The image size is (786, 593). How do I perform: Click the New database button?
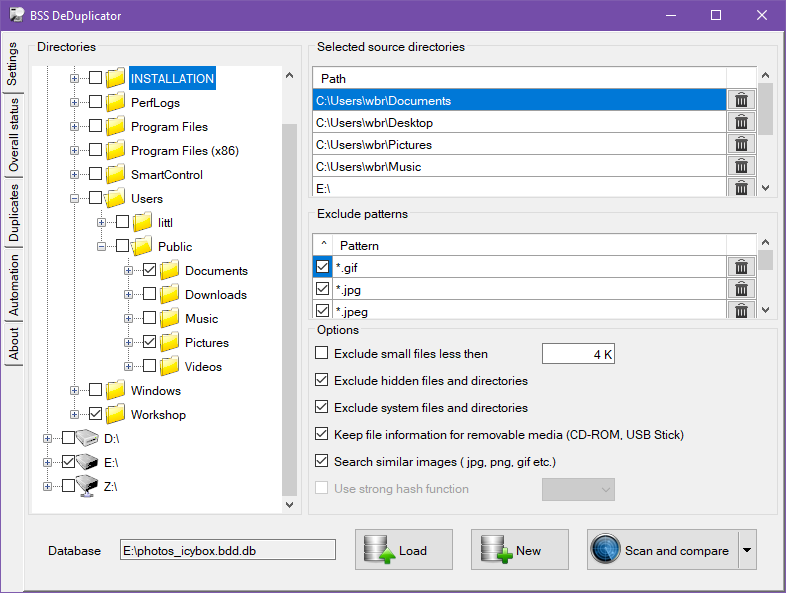519,550
